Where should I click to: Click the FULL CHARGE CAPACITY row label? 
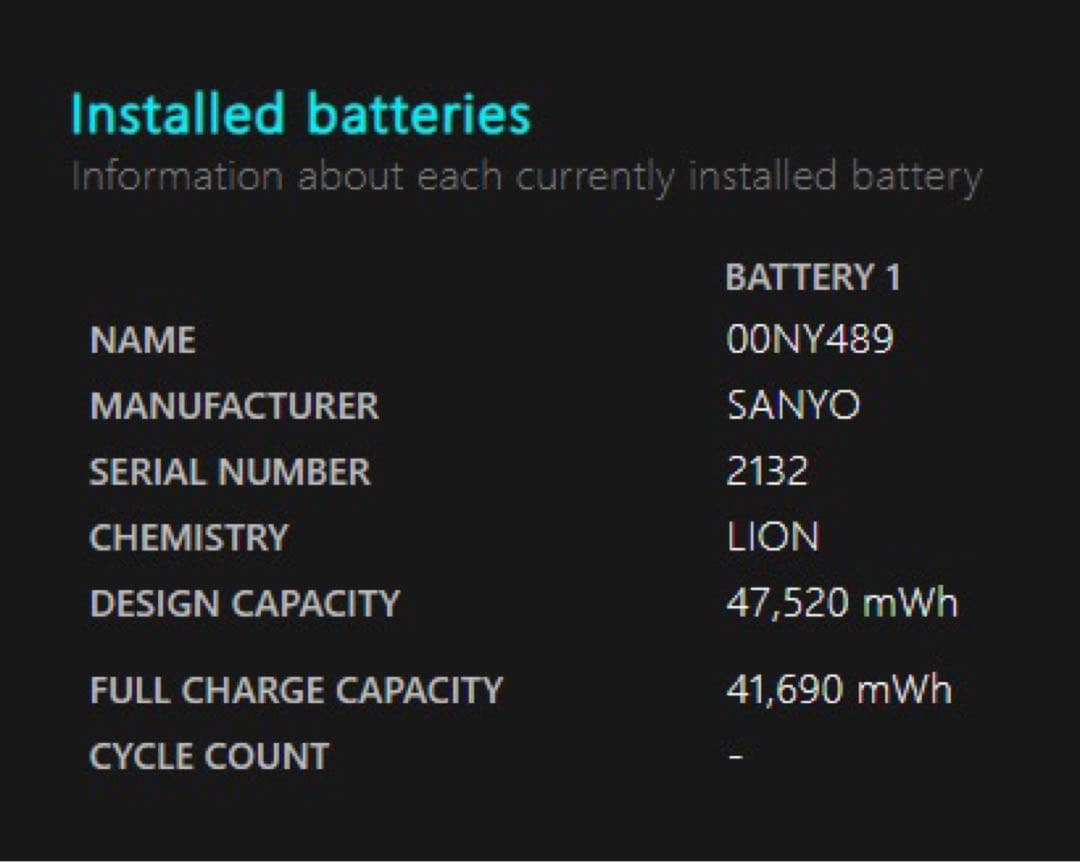pos(296,690)
